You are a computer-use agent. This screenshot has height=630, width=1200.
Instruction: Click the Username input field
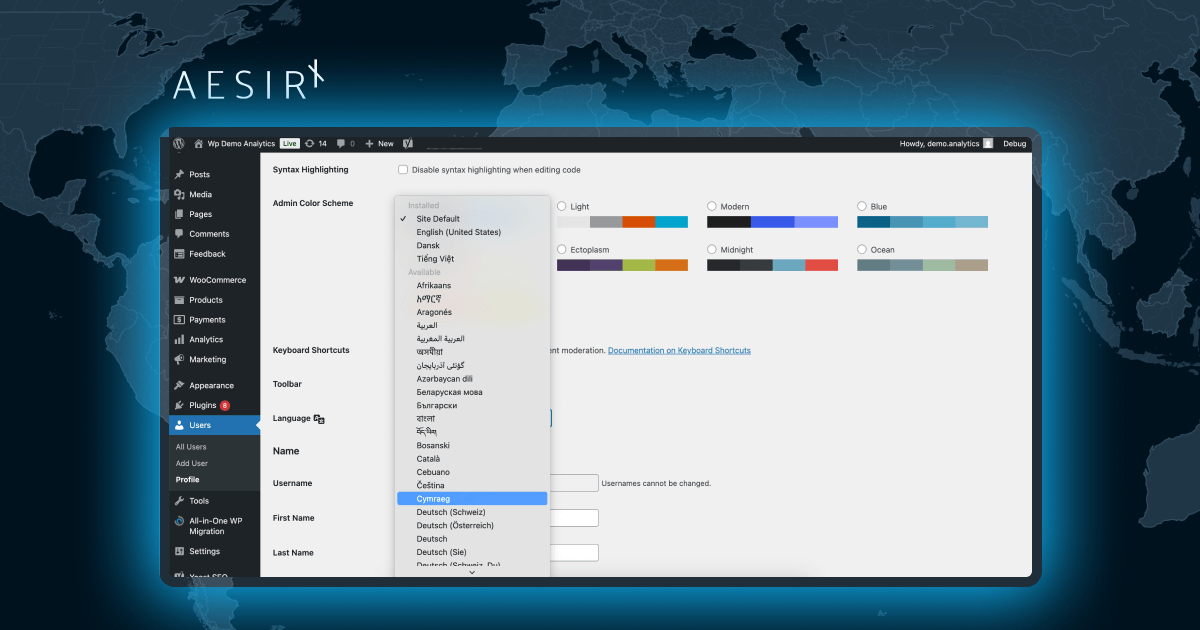[574, 483]
